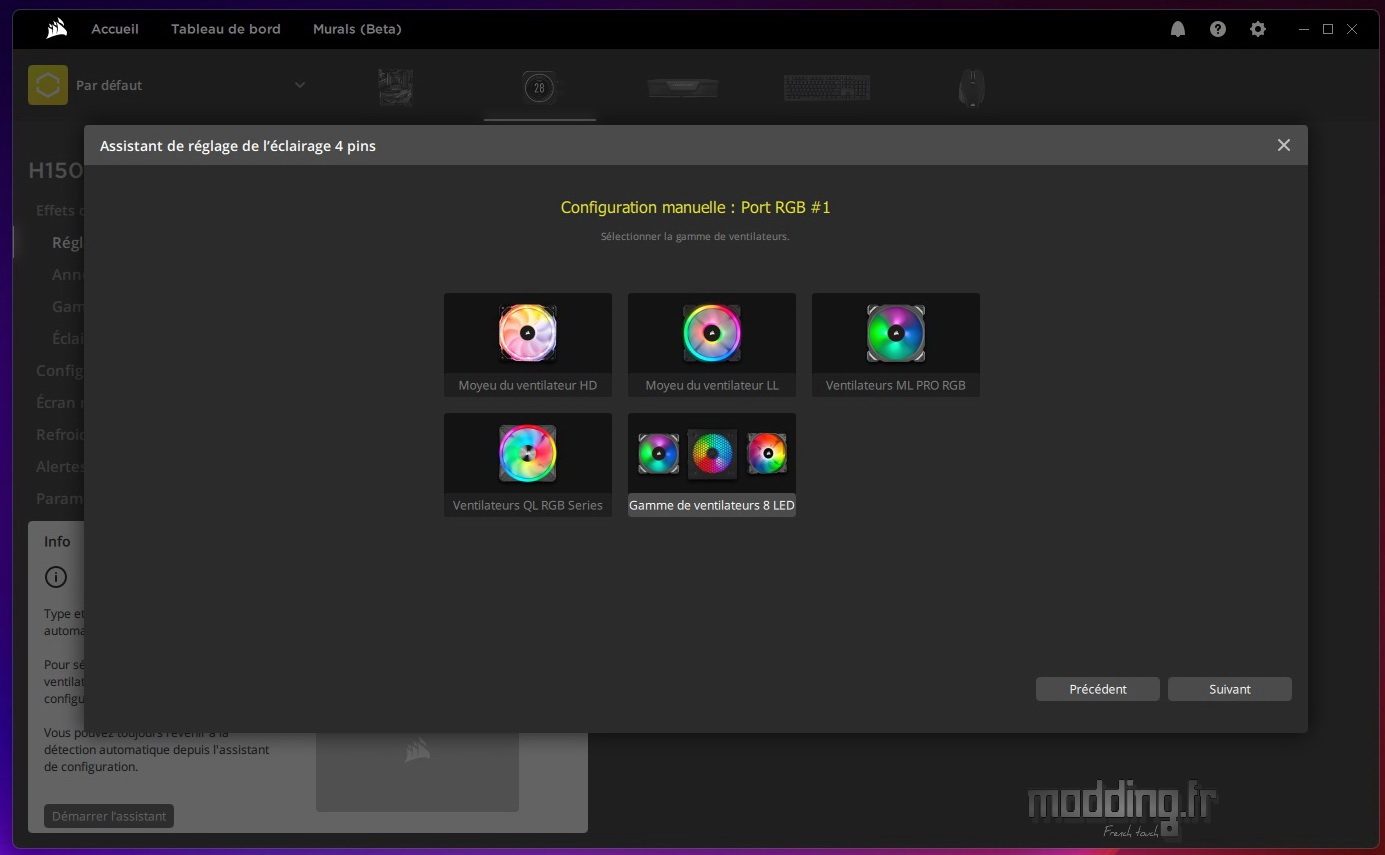The image size is (1385, 855).
Task: Select the keyboard device icon
Action: click(x=827, y=87)
